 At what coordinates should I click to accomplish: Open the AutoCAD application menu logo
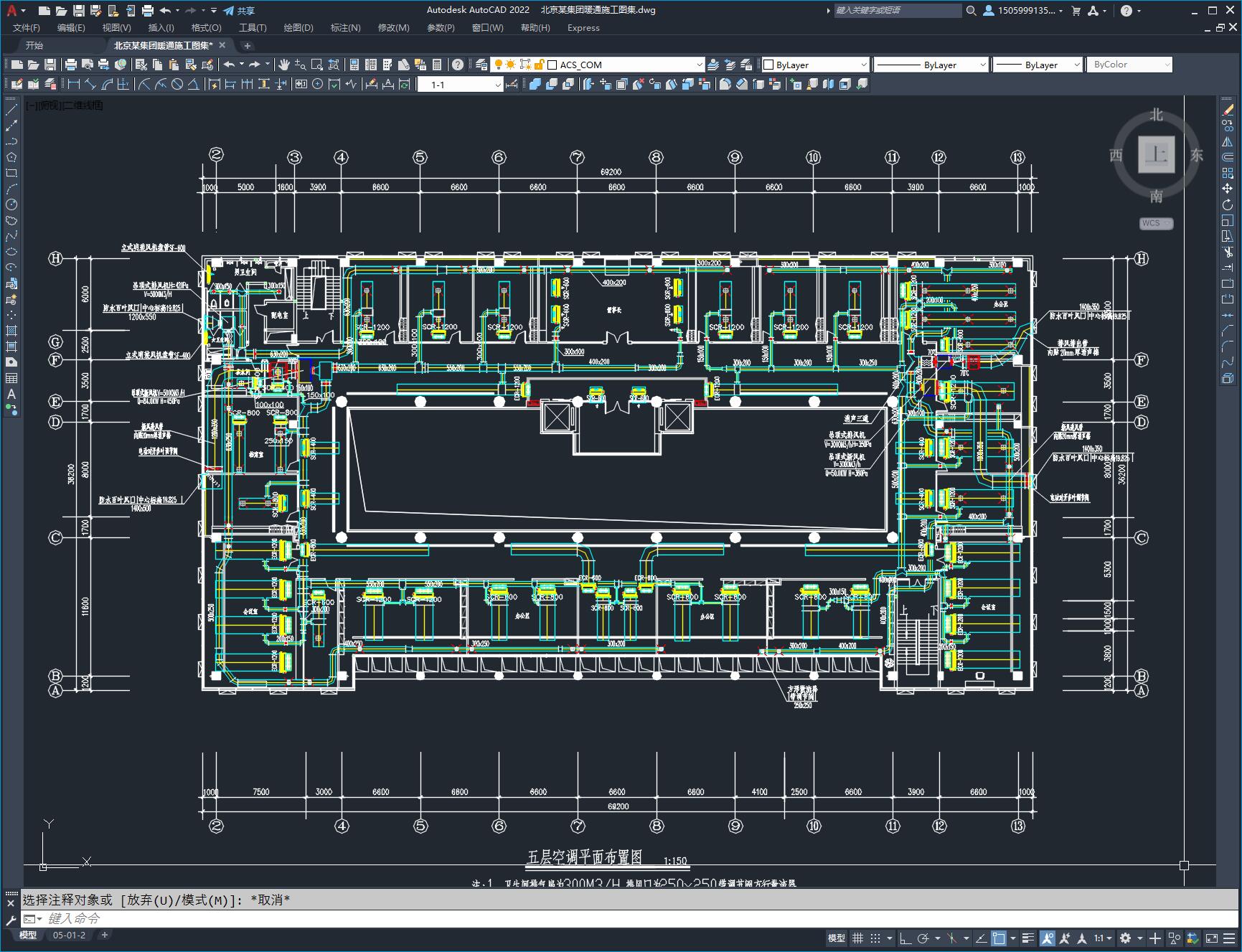coord(12,10)
